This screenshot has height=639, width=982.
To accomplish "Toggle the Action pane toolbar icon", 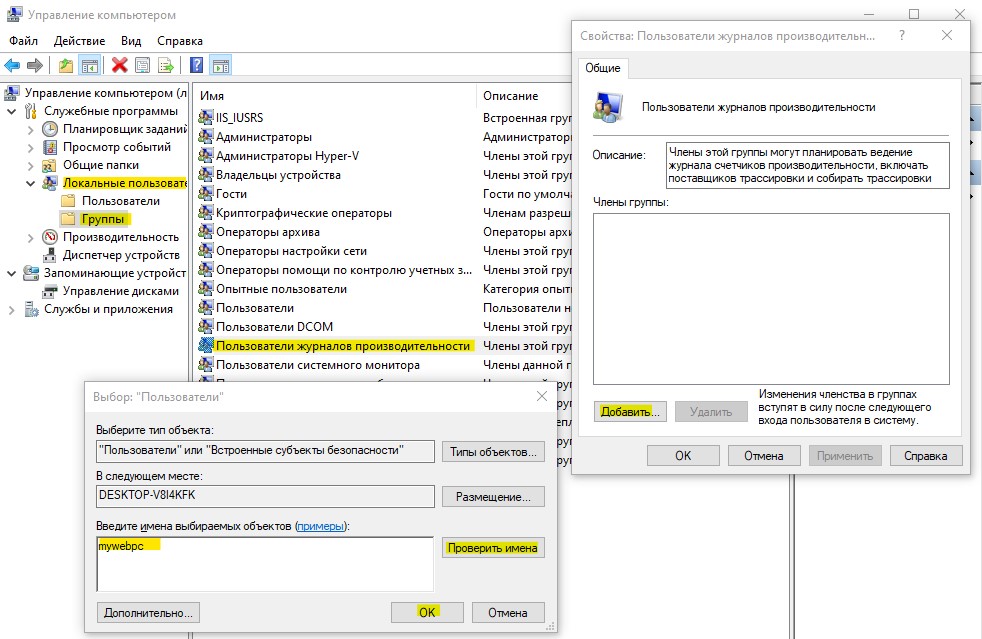I will pyautogui.click(x=220, y=65).
